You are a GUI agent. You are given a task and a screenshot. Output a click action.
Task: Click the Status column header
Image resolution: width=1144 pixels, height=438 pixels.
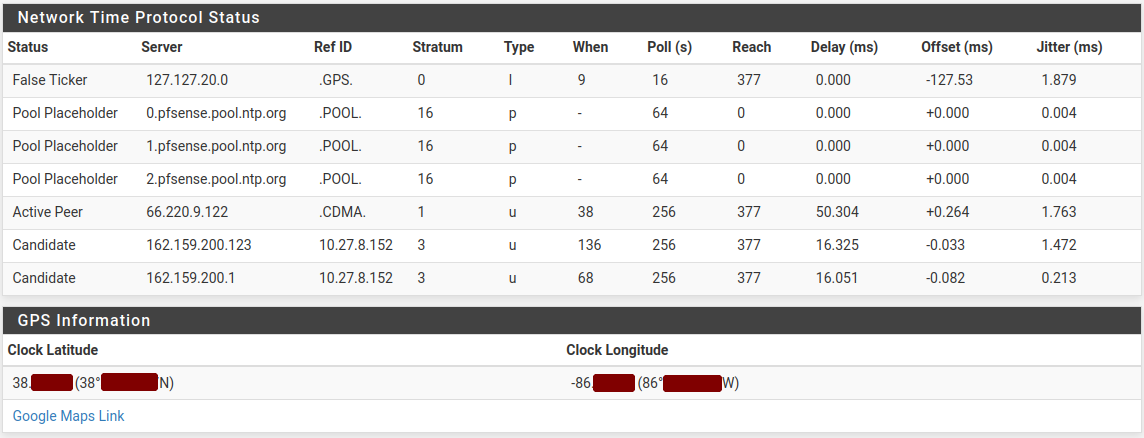pos(28,47)
